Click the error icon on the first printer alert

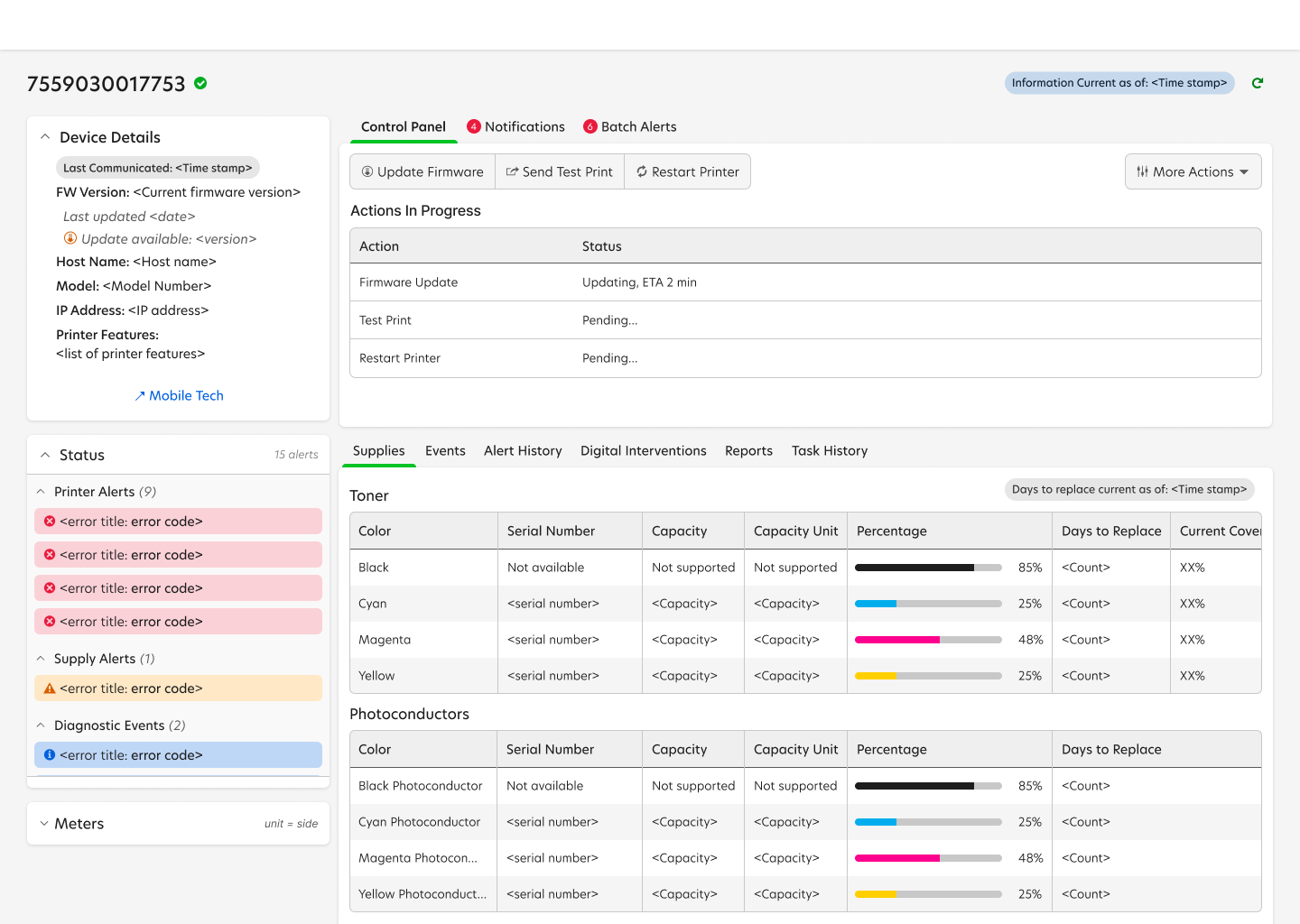tap(50, 521)
